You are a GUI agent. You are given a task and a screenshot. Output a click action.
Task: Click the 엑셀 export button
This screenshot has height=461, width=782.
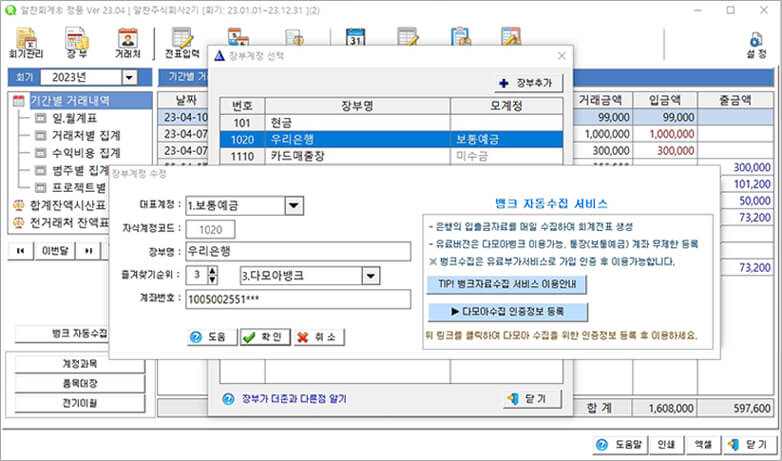pos(702,444)
